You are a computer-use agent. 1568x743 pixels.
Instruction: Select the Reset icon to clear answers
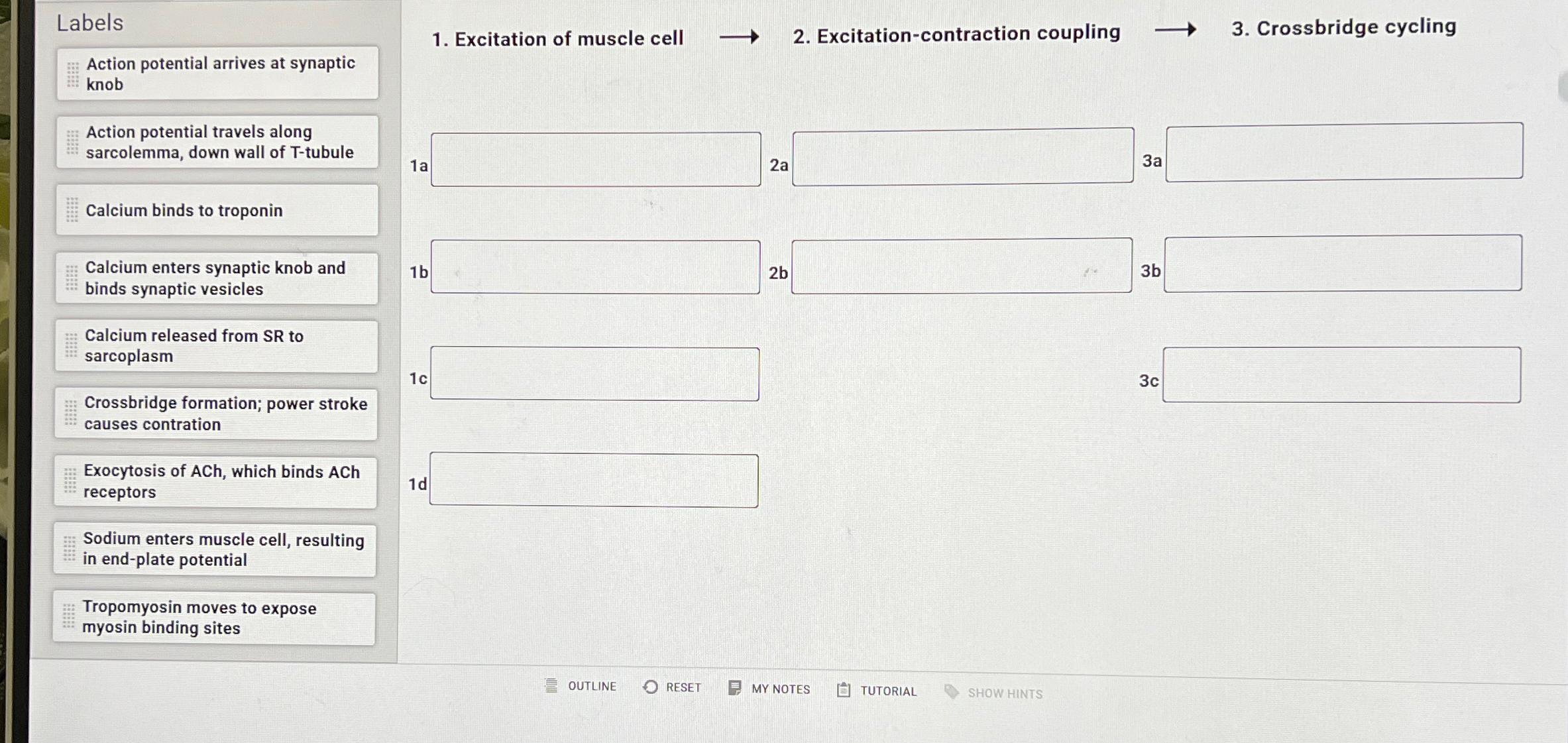click(651, 687)
